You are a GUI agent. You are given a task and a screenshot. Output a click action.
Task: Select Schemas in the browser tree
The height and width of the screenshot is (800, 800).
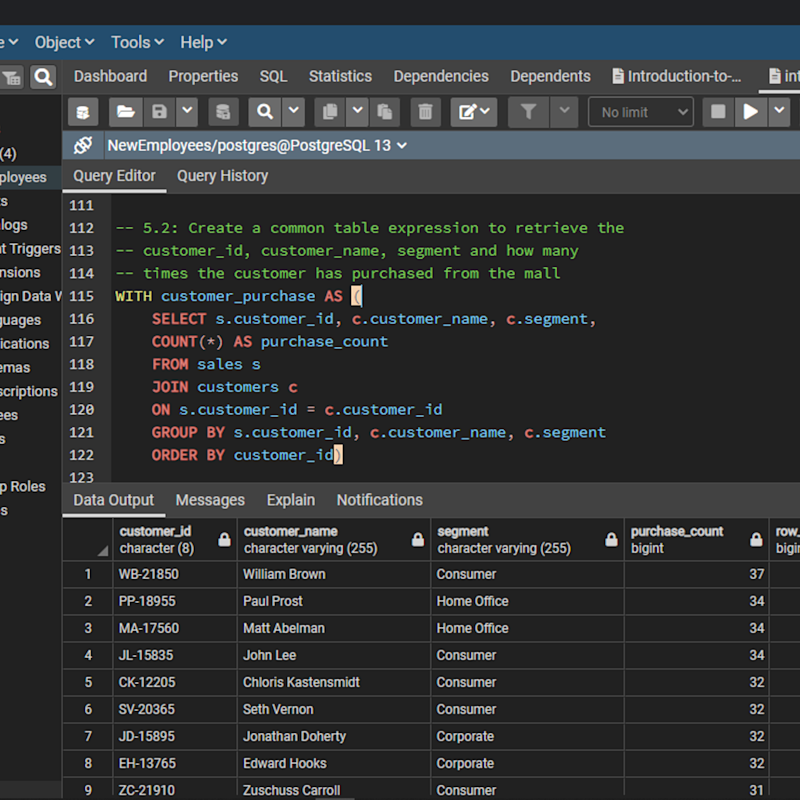click(x=24, y=368)
